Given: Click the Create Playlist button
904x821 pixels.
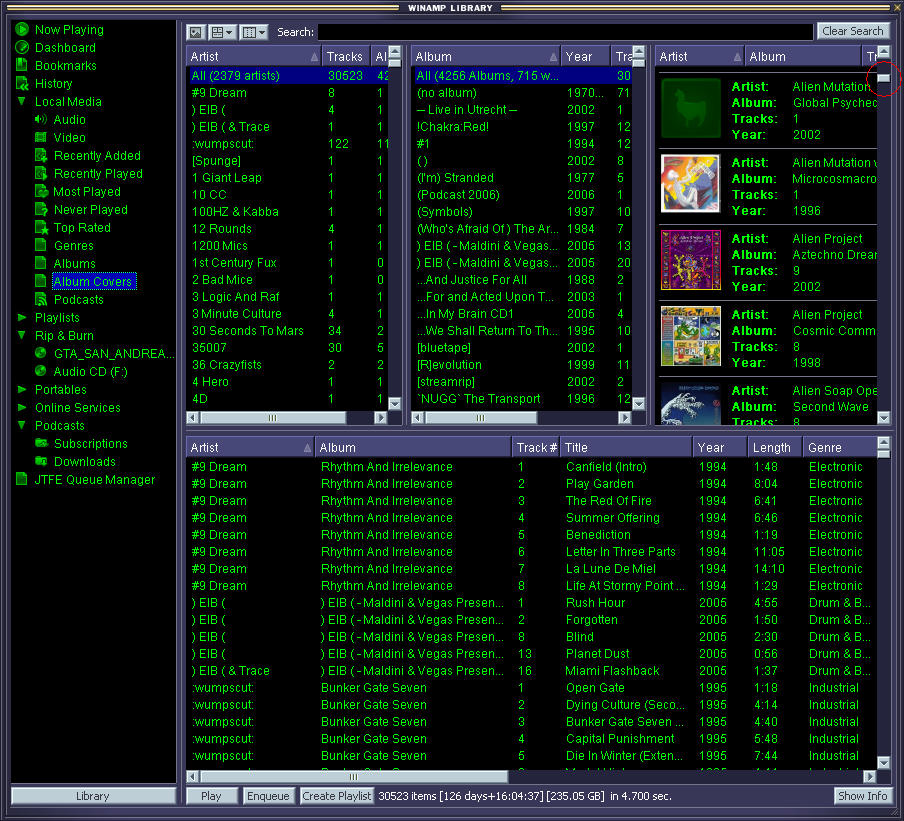Looking at the screenshot, I should tap(337, 796).
